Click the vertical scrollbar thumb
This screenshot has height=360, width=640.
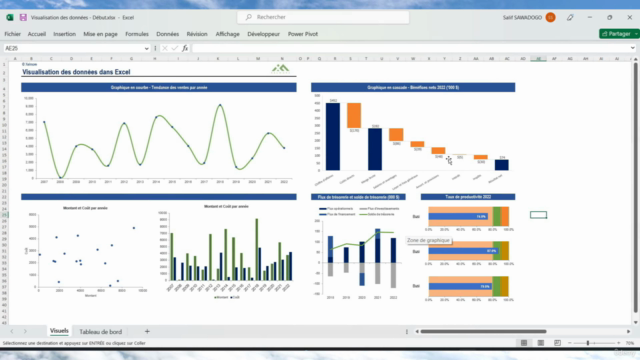[636, 188]
